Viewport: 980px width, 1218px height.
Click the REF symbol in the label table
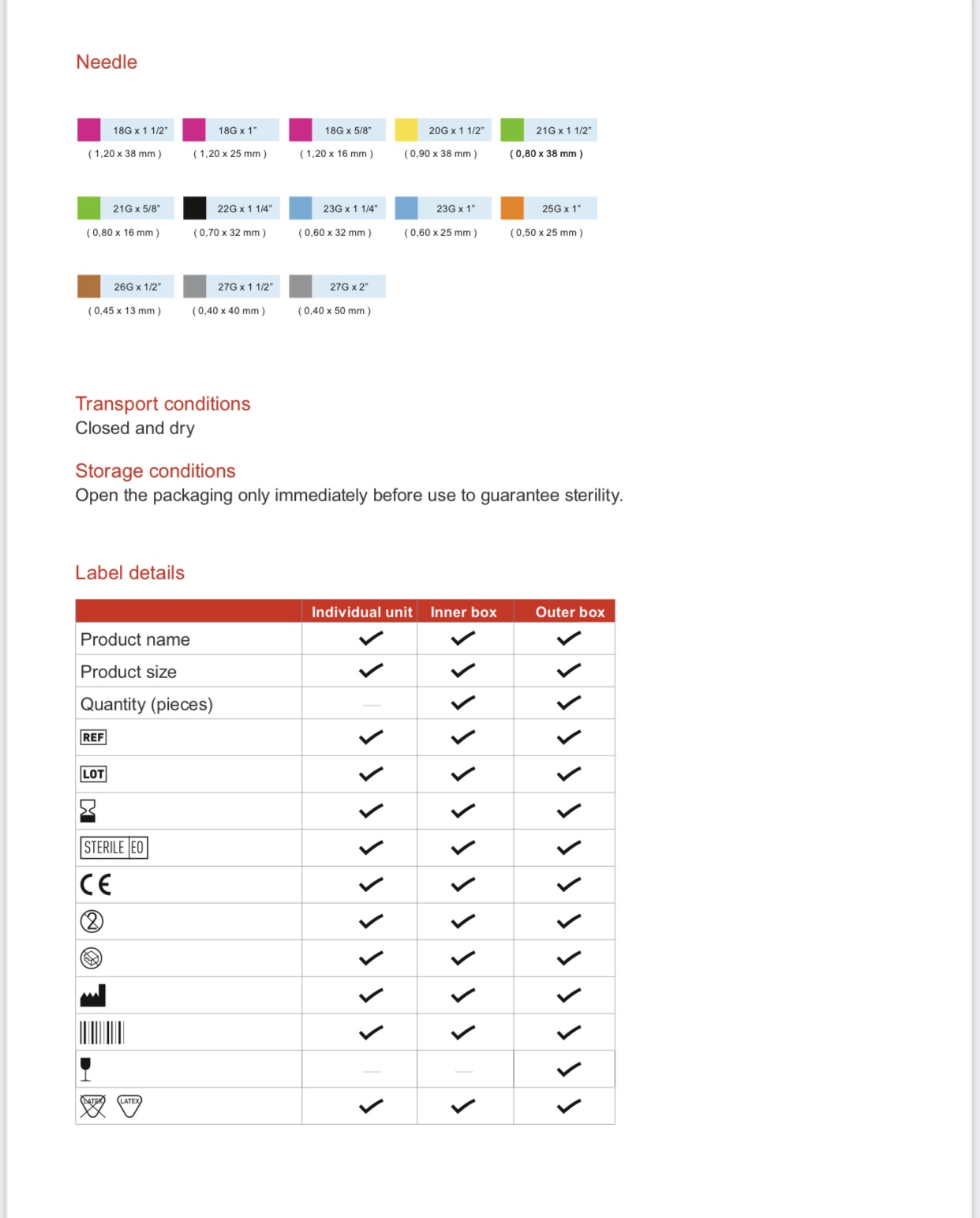point(93,737)
